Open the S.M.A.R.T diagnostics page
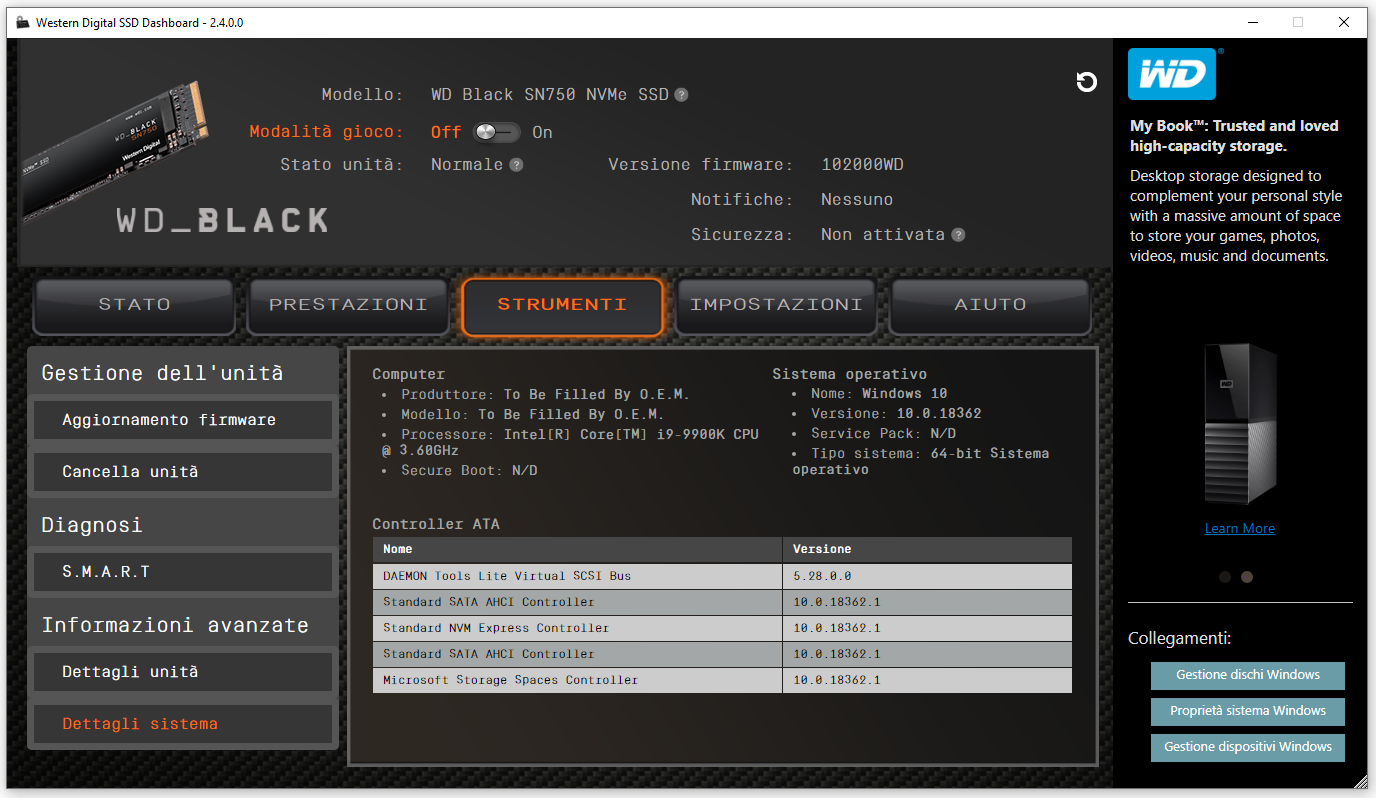Screen dimensions: 1376x798 (183, 572)
